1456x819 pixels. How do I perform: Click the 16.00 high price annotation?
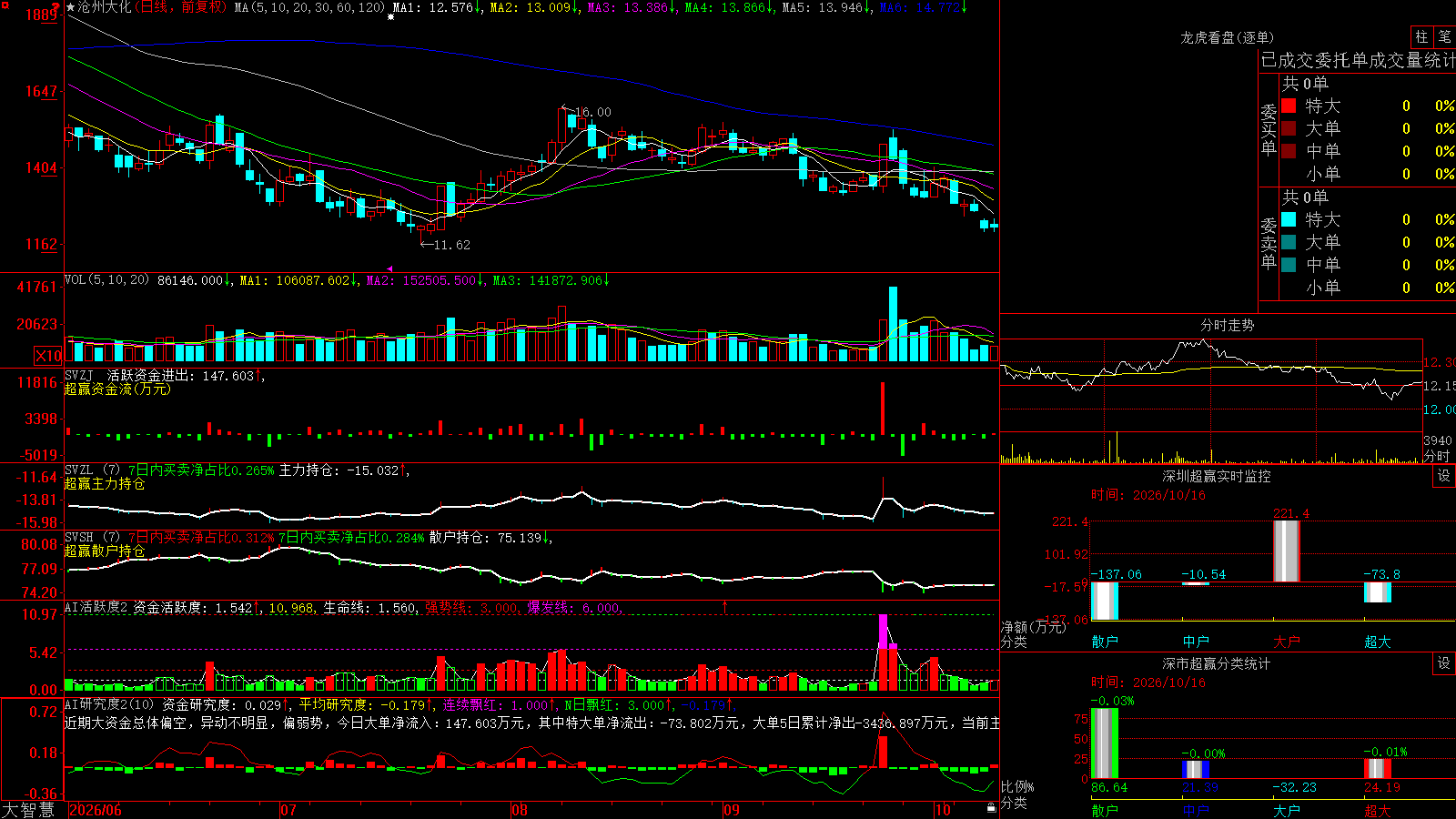(593, 112)
